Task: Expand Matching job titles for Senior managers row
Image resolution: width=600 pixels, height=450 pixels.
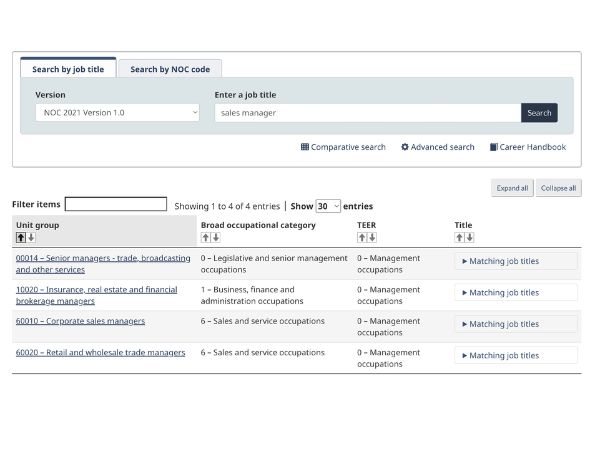Action: tap(515, 261)
